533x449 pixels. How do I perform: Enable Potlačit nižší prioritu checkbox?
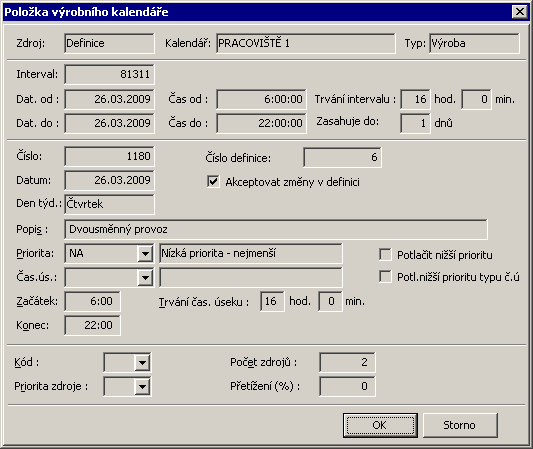385,255
